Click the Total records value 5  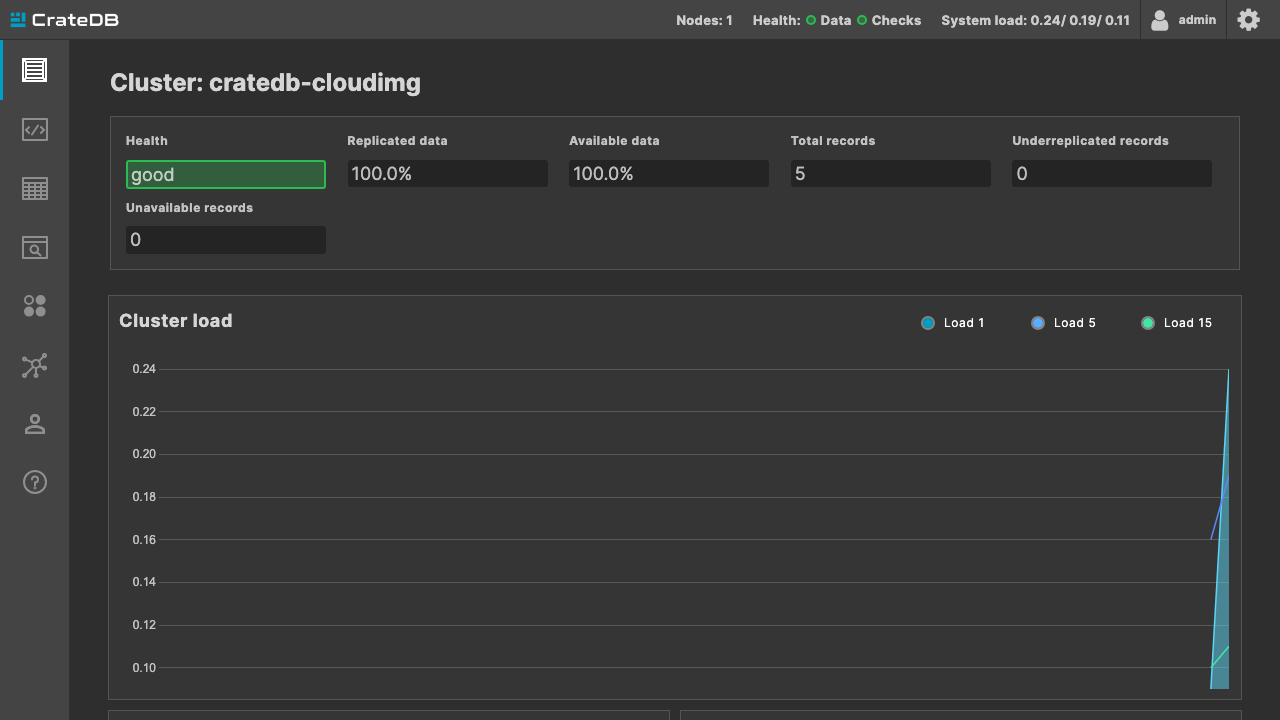click(891, 174)
